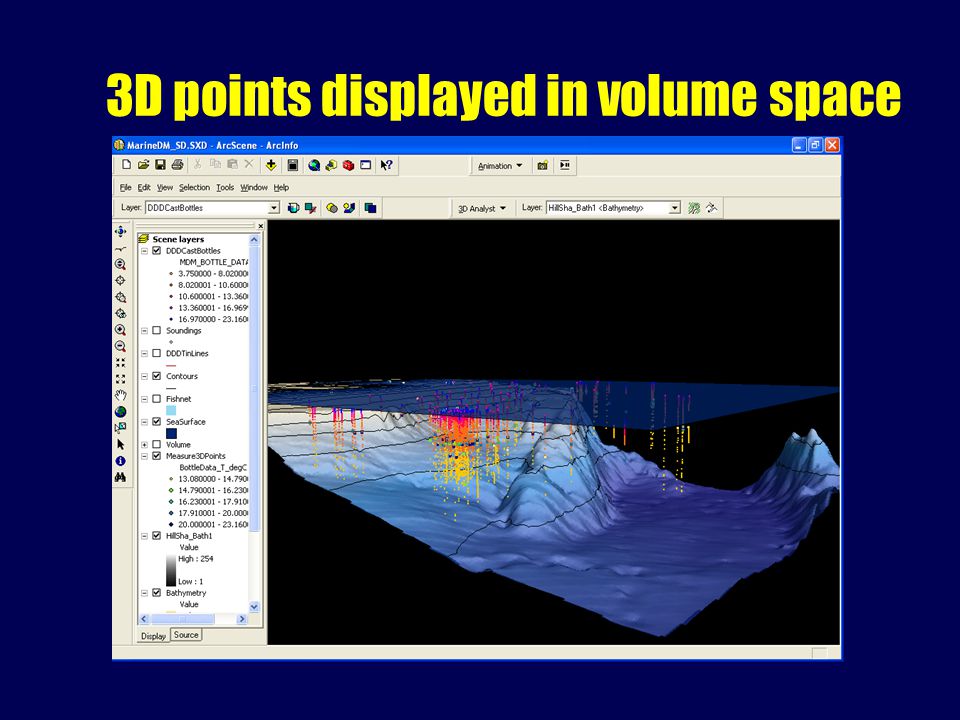Viewport: 960px width, 720px height.
Task: Collapse the Measure3DPoints tree node
Action: pyautogui.click(x=145, y=456)
